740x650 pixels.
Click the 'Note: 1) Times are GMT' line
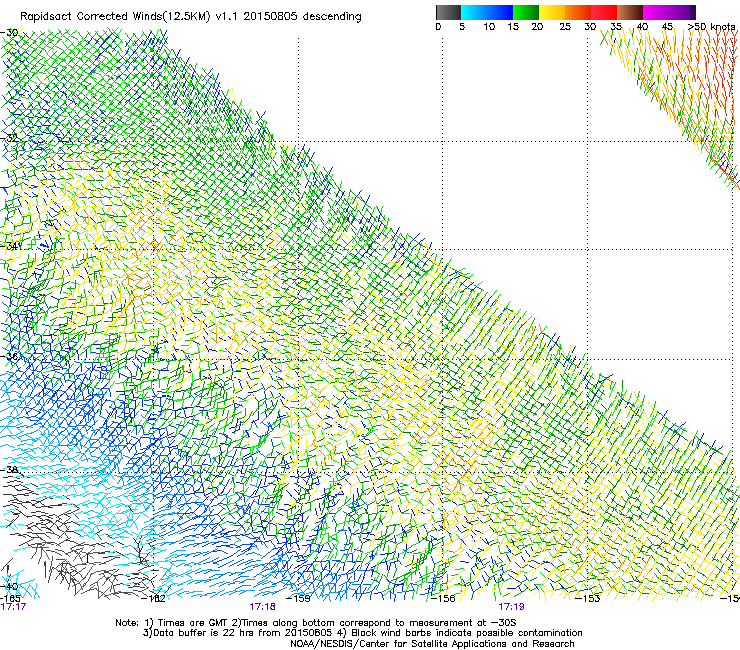[316, 623]
